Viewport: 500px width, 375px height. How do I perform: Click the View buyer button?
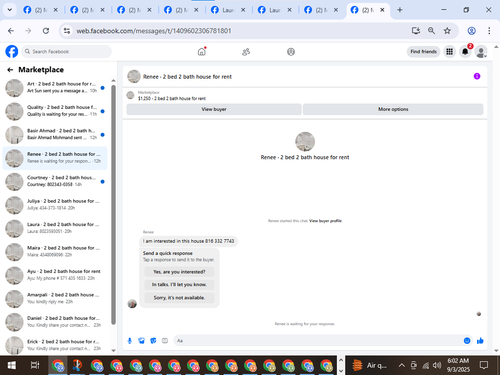[x=214, y=109]
